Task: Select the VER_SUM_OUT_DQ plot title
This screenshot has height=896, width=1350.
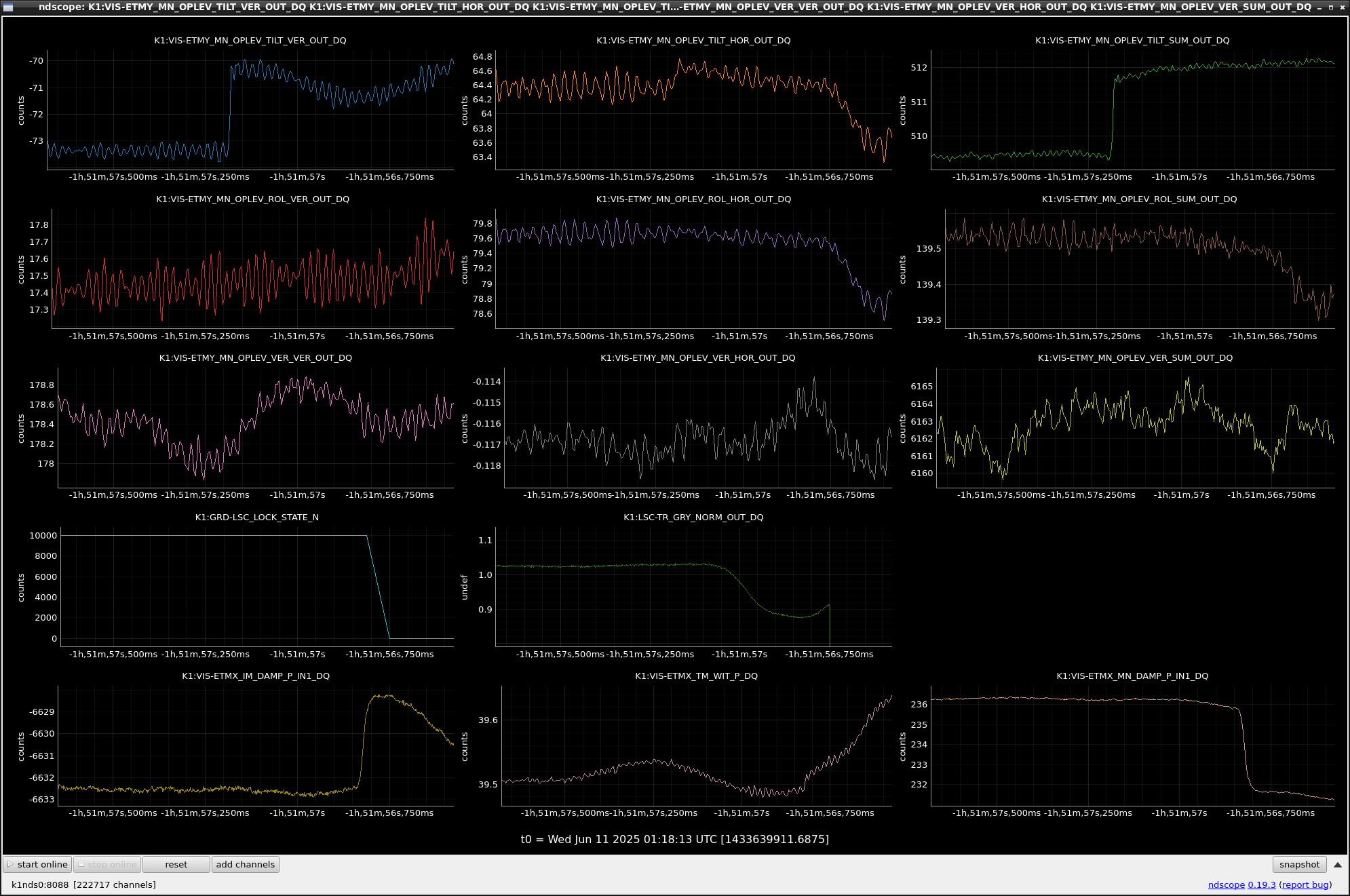Action: point(1135,358)
